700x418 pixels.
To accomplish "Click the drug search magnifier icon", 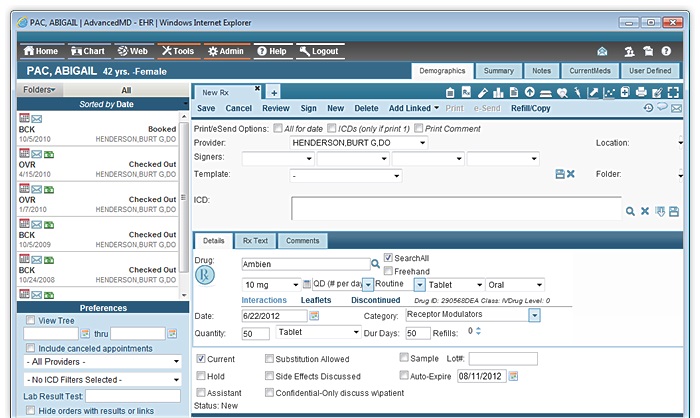I will pyautogui.click(x=376, y=264).
